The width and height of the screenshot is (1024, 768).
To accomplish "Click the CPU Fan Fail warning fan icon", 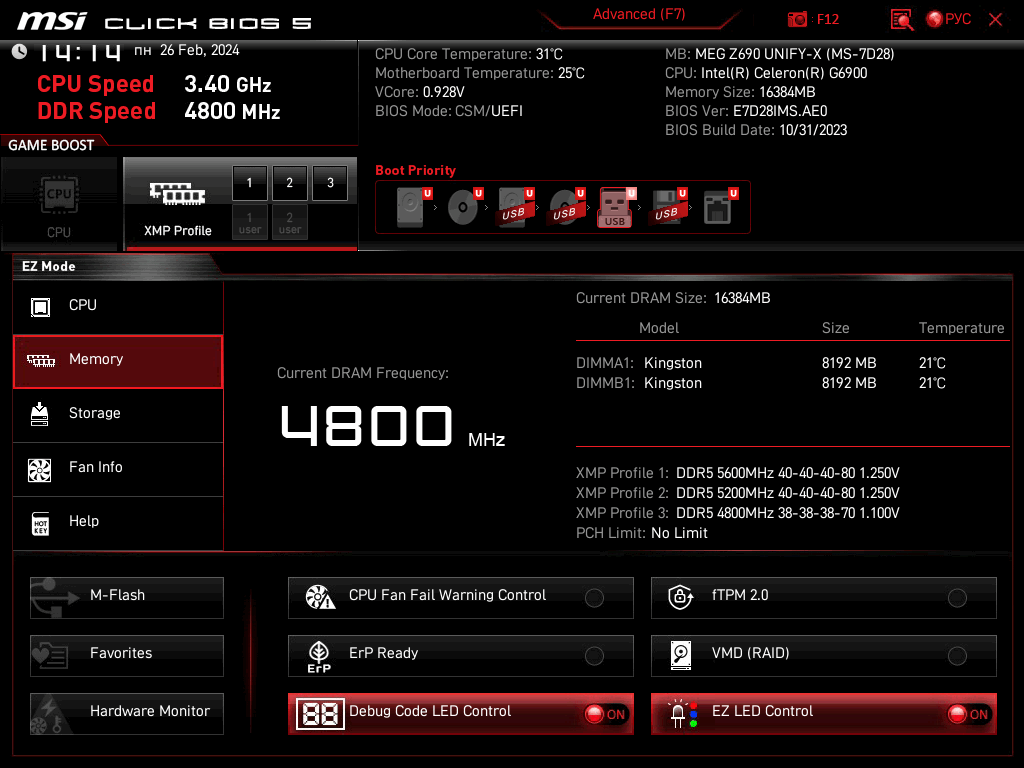I will click(320, 597).
